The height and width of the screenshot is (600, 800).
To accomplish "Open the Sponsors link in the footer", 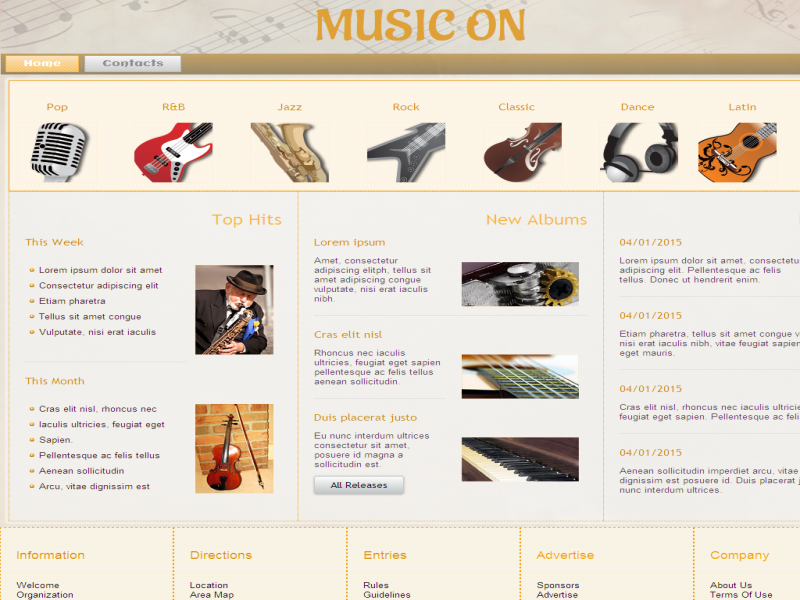I will [558, 585].
